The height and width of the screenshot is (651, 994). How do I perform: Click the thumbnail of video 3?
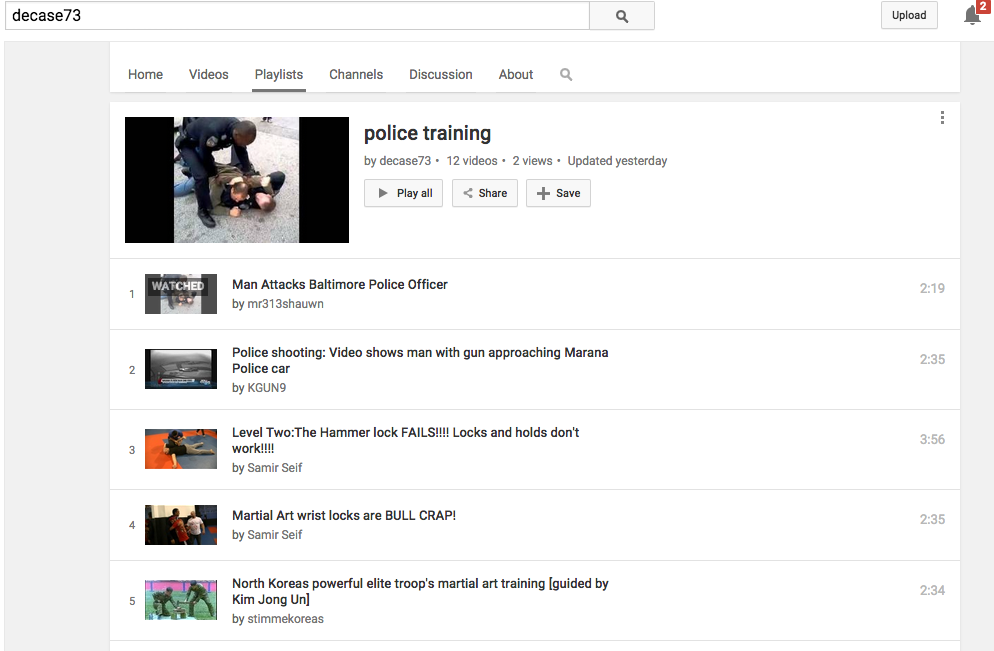pos(181,449)
